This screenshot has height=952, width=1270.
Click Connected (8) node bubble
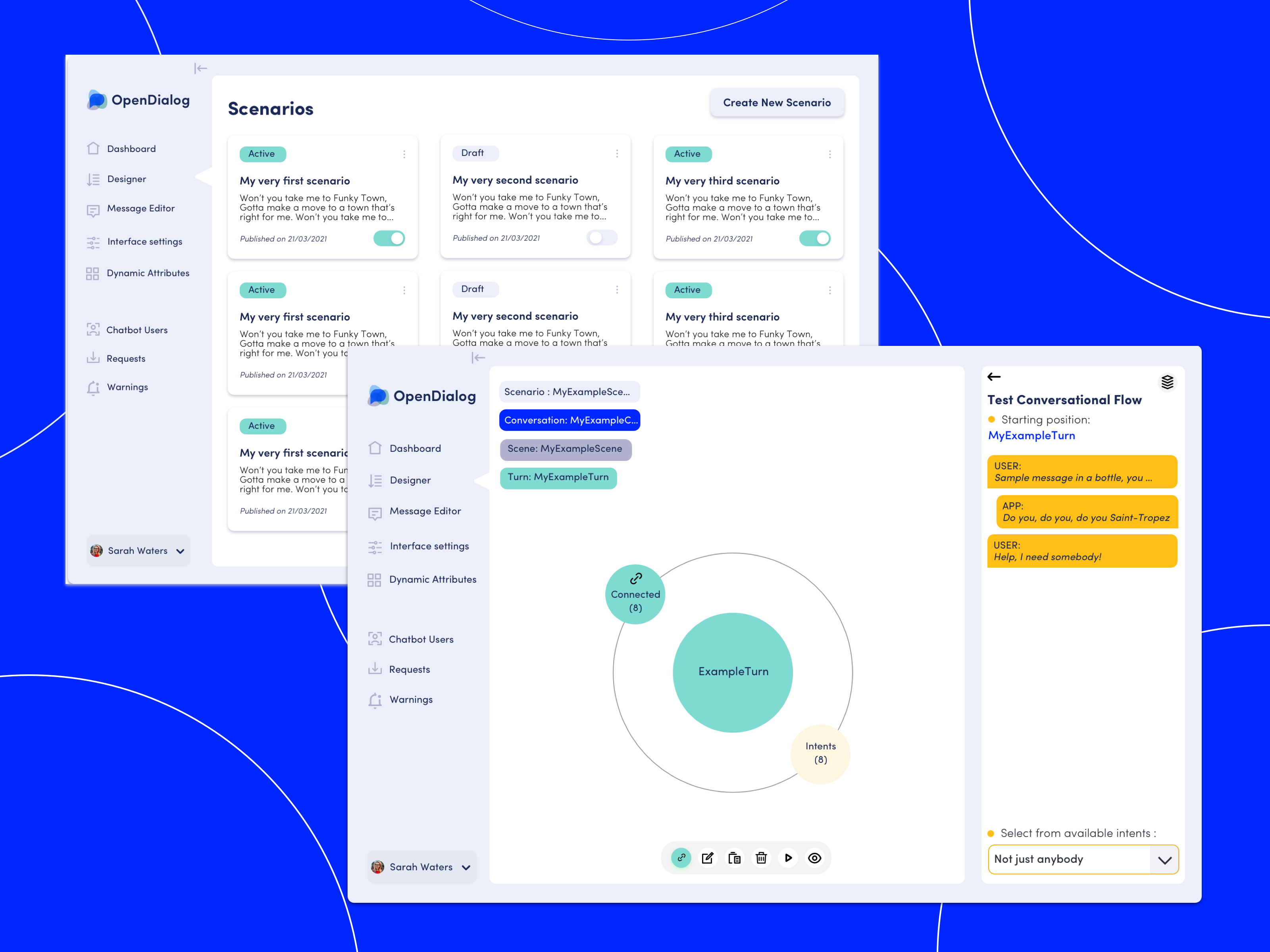click(x=635, y=595)
